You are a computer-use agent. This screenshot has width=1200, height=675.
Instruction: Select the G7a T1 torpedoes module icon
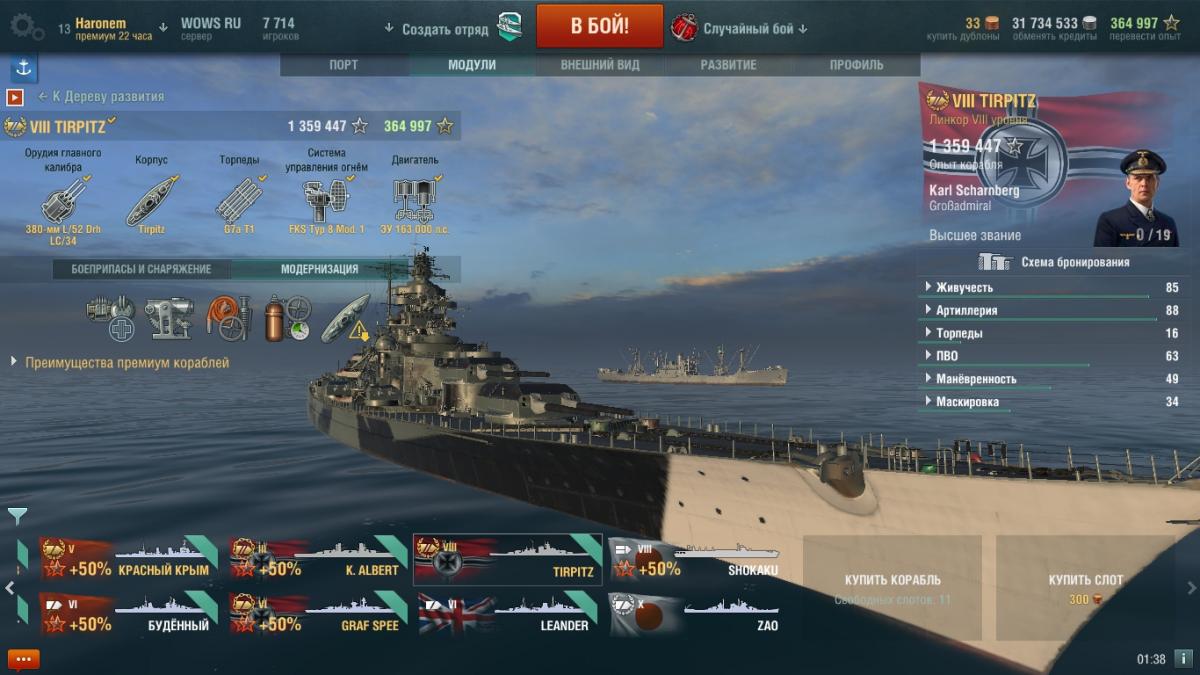[x=239, y=199]
